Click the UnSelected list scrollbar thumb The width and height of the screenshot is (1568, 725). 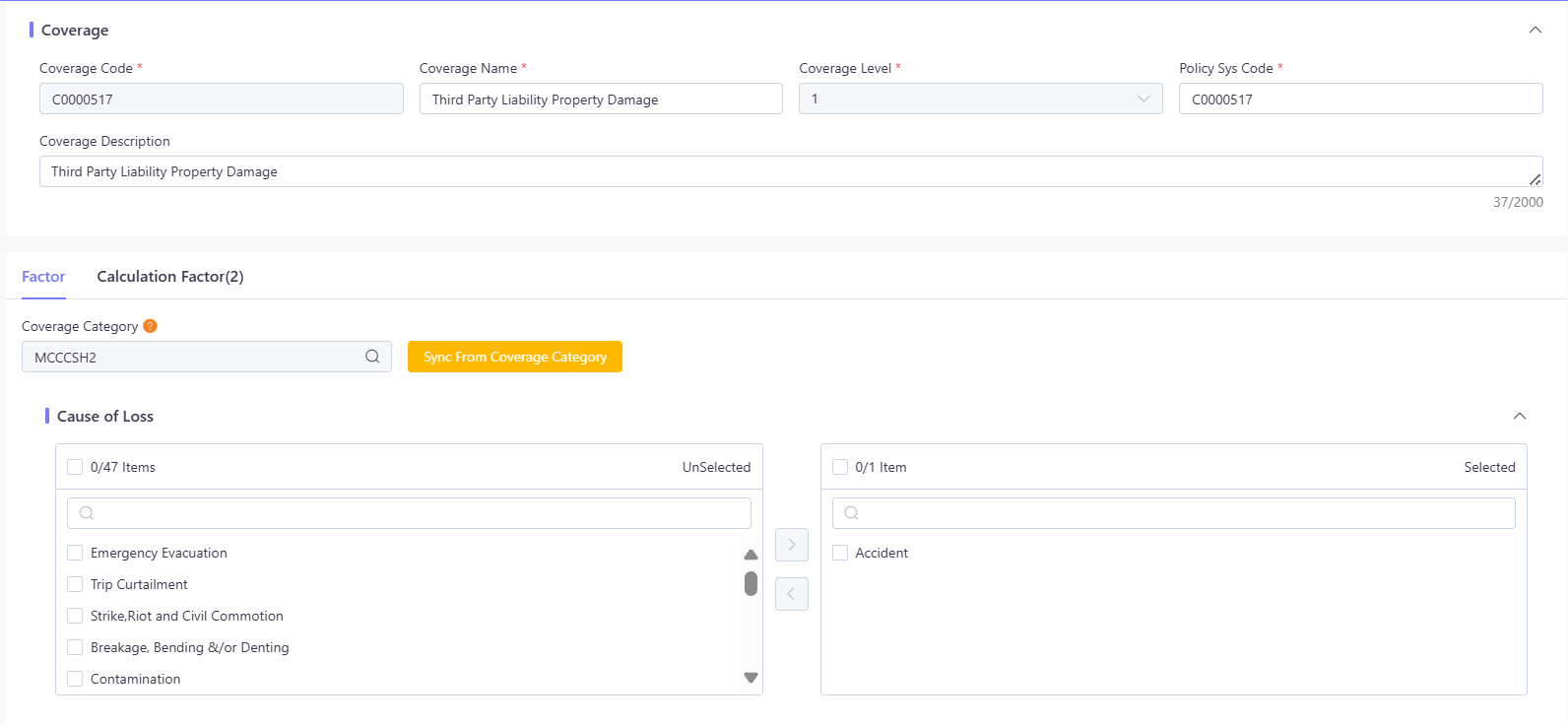coord(751,584)
